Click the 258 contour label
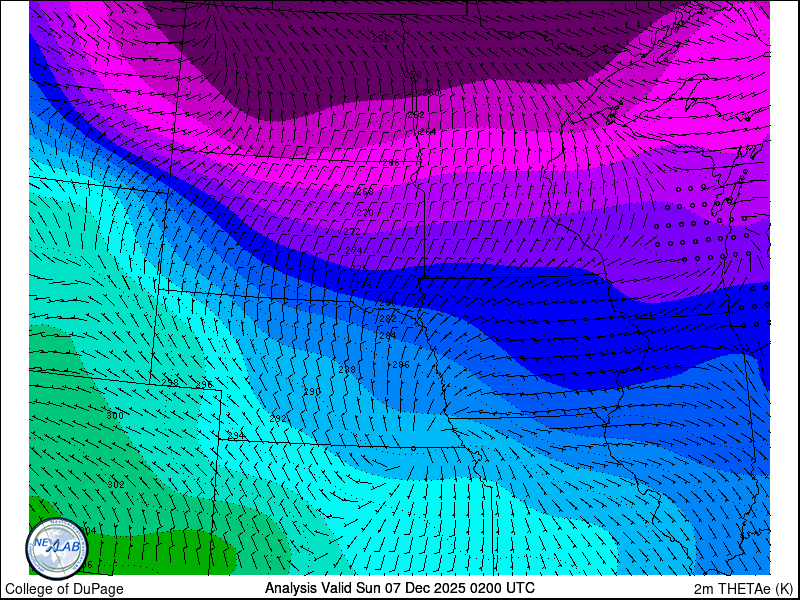Image resolution: width=800 pixels, height=600 pixels. click(x=413, y=74)
